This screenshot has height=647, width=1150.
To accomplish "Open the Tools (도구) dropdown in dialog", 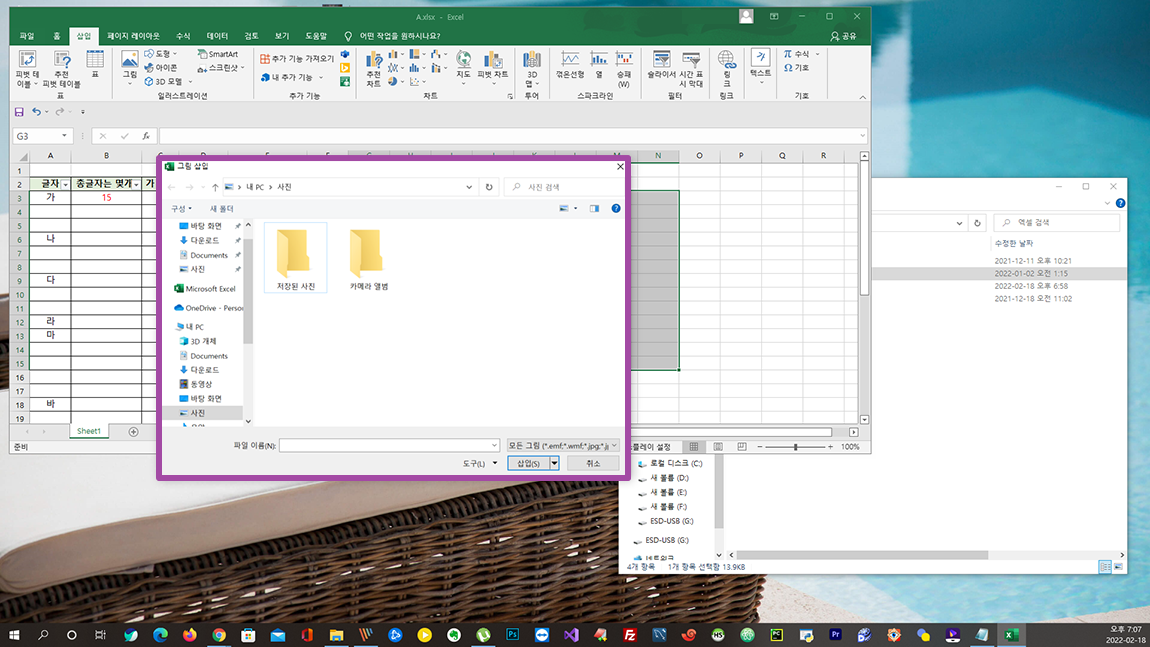I will click(480, 464).
